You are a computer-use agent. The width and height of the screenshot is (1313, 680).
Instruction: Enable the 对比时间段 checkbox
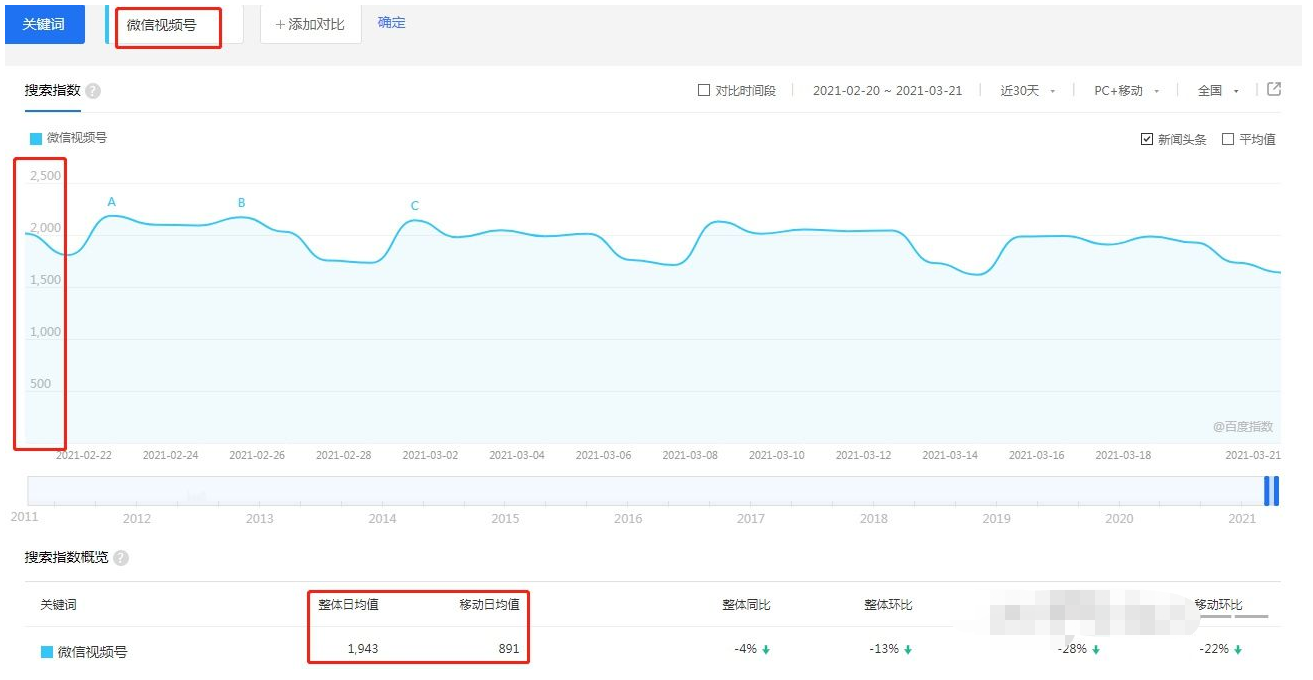[x=704, y=90]
